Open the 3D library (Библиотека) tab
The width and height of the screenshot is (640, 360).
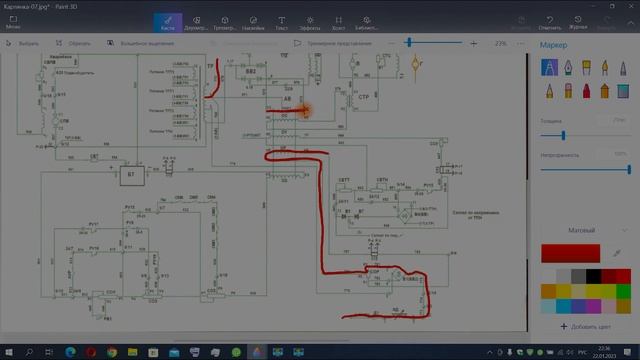pyautogui.click(x=367, y=23)
